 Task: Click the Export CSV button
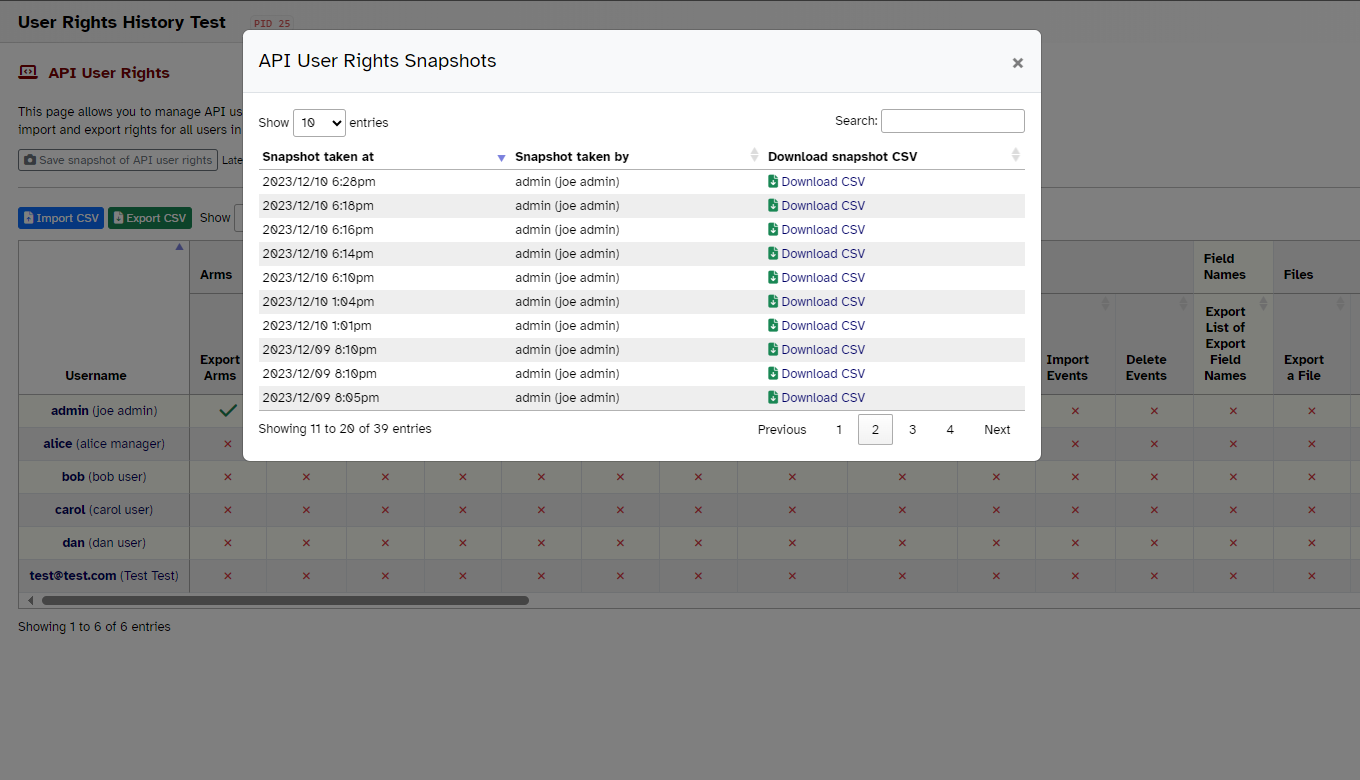pos(150,218)
